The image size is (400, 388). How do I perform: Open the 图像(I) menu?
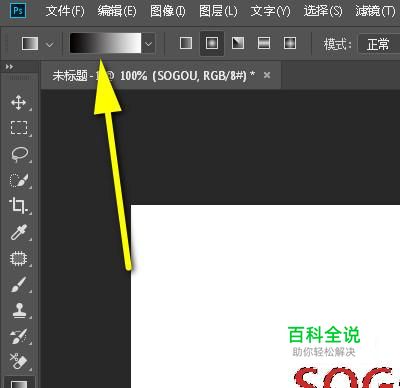tap(167, 11)
